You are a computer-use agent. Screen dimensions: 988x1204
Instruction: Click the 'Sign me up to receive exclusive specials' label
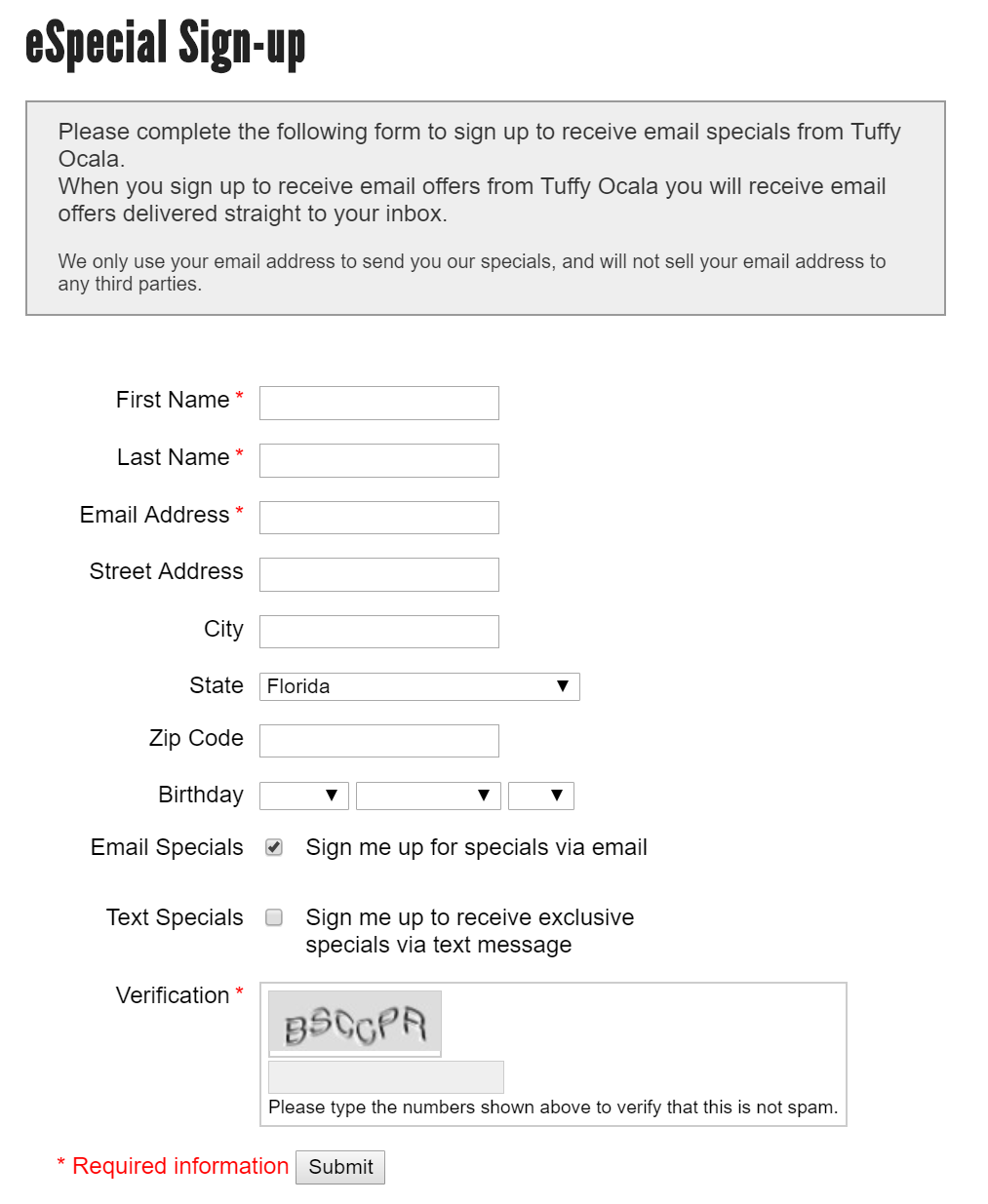469,931
